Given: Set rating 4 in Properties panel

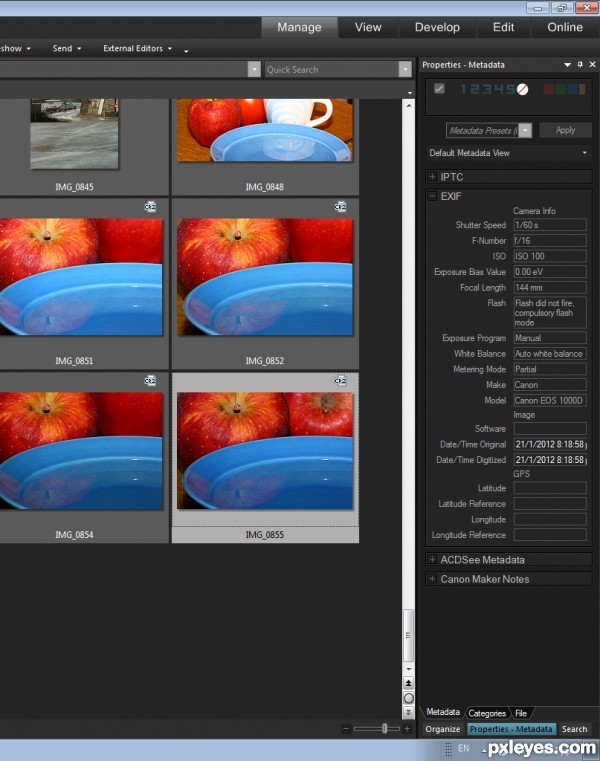Looking at the screenshot, I should click(497, 89).
